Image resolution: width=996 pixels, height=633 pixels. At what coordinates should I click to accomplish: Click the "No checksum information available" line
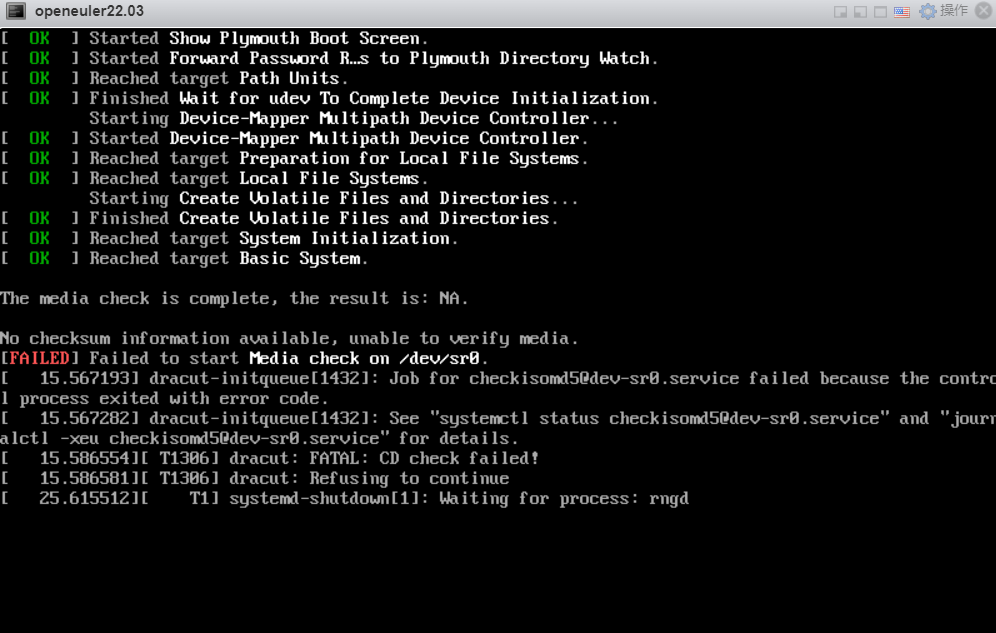[289, 338]
